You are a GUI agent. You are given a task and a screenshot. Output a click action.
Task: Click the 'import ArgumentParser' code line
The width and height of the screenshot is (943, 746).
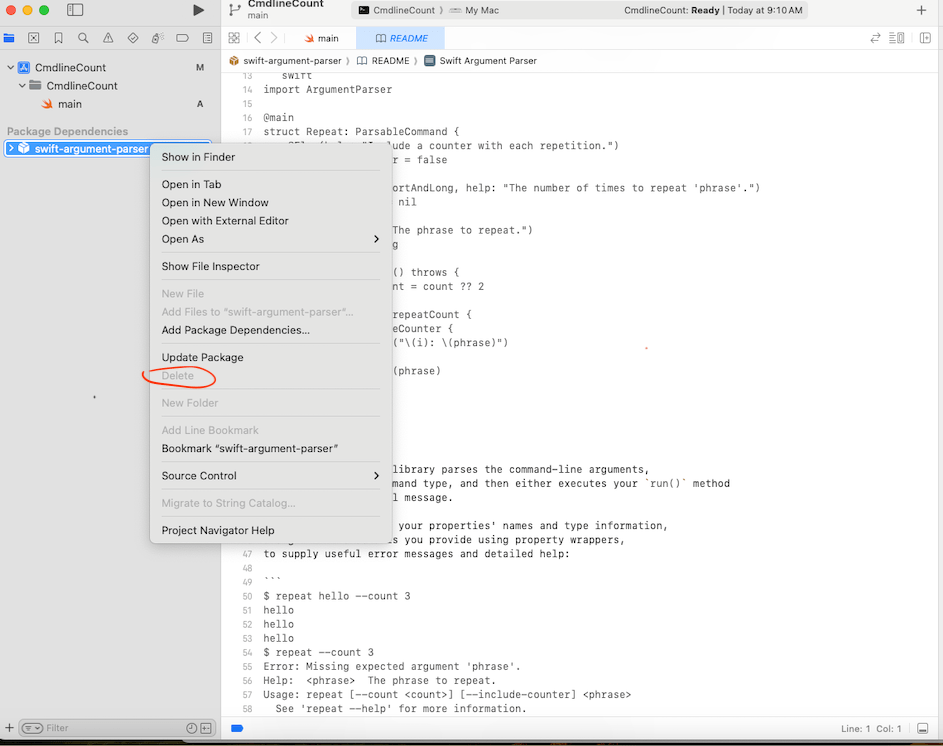click(x=328, y=90)
